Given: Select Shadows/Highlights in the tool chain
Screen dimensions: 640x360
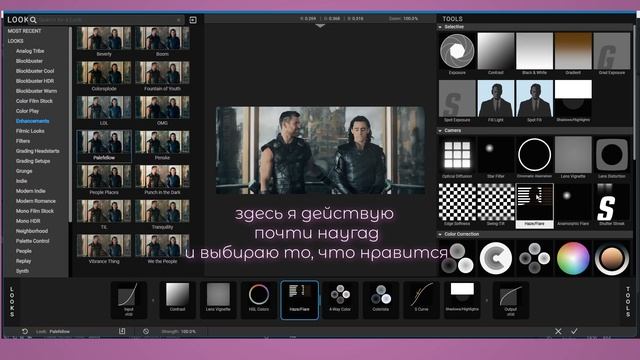Looking at the screenshot, I should 462,300.
